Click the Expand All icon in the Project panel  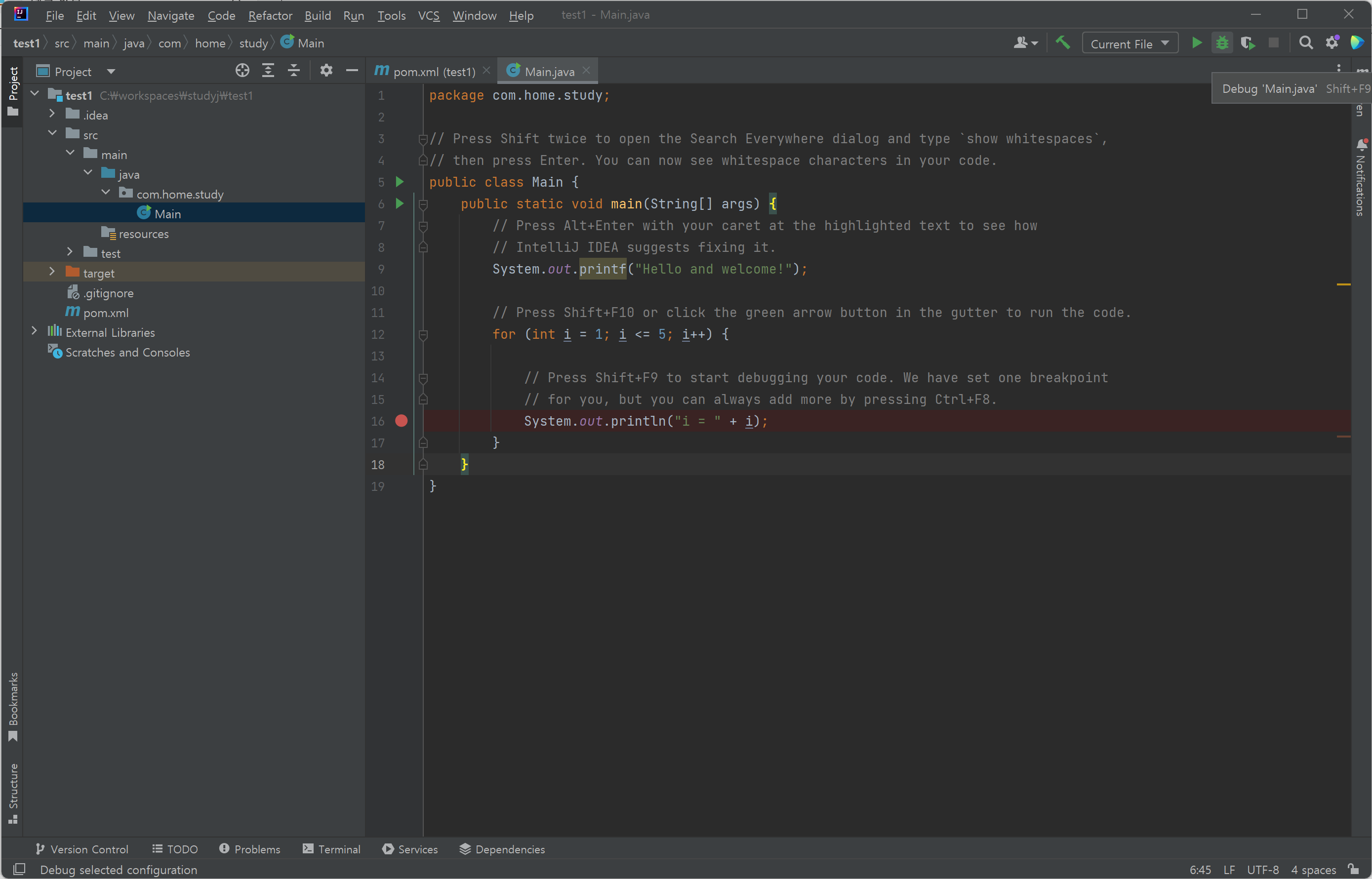pos(268,70)
